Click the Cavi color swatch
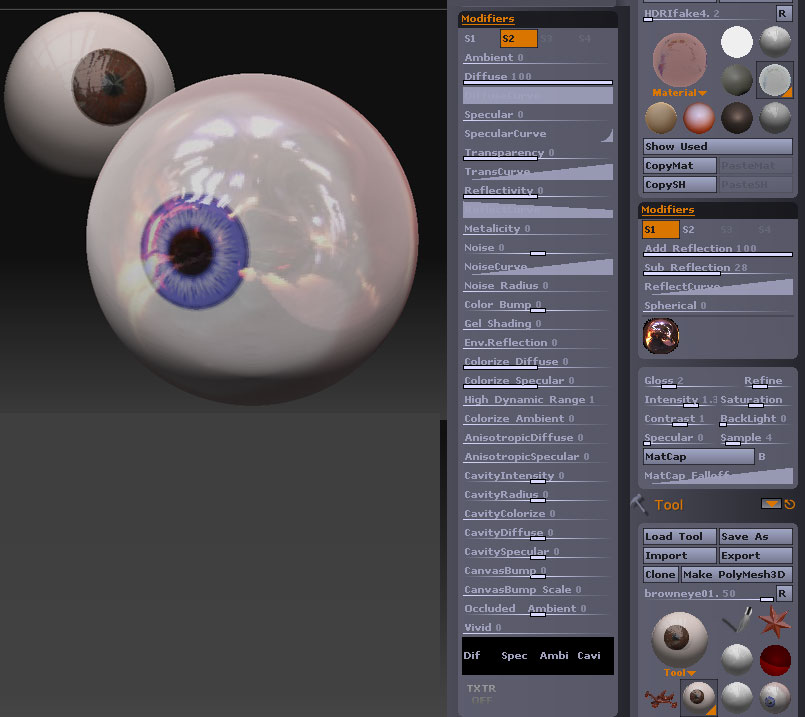This screenshot has height=717, width=805. click(x=594, y=655)
